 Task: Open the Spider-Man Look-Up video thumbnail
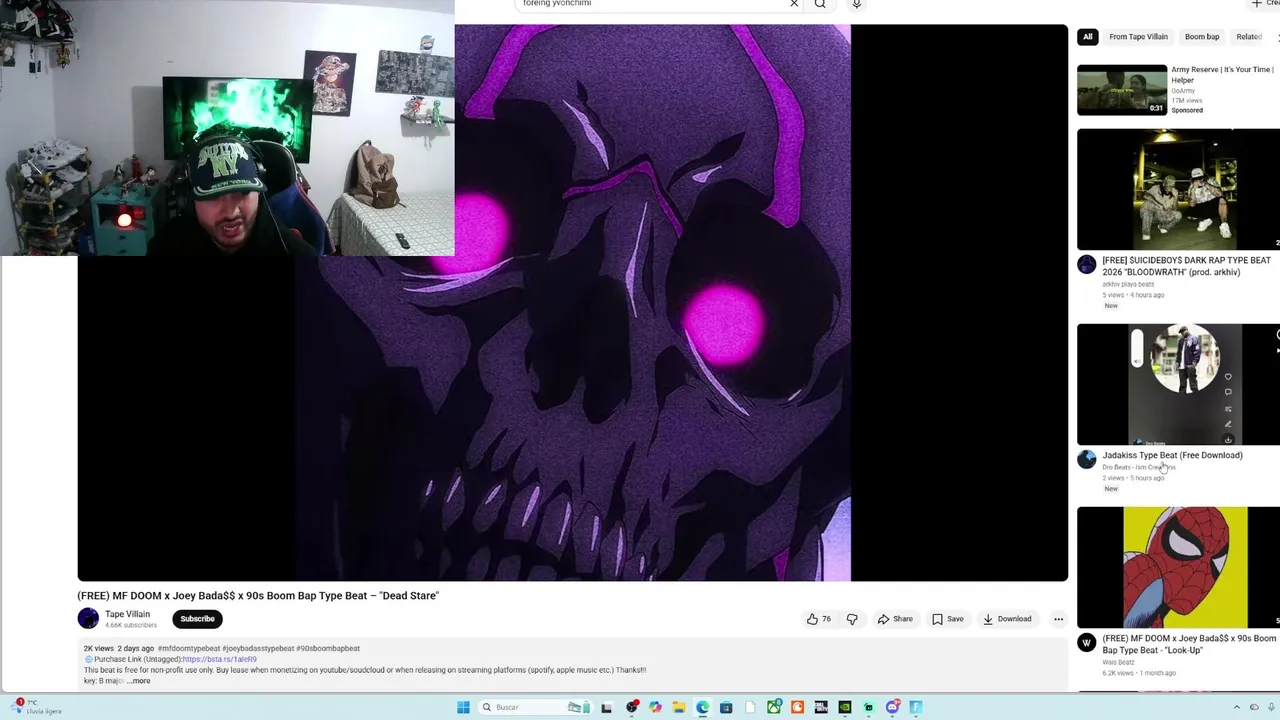[1178, 567]
